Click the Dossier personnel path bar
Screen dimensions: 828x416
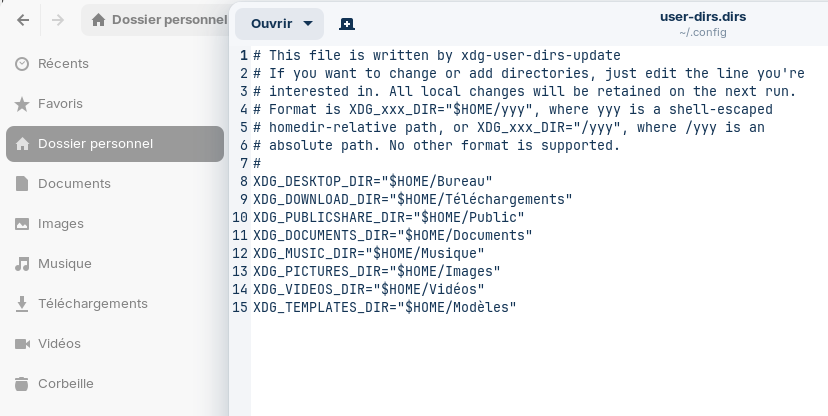point(156,20)
